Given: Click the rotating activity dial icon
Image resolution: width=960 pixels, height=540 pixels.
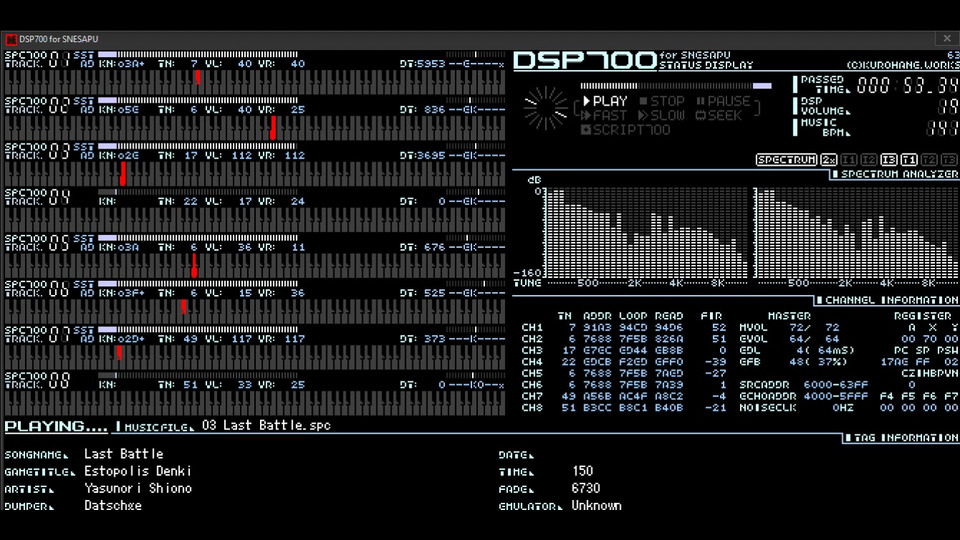Looking at the screenshot, I should [545, 108].
